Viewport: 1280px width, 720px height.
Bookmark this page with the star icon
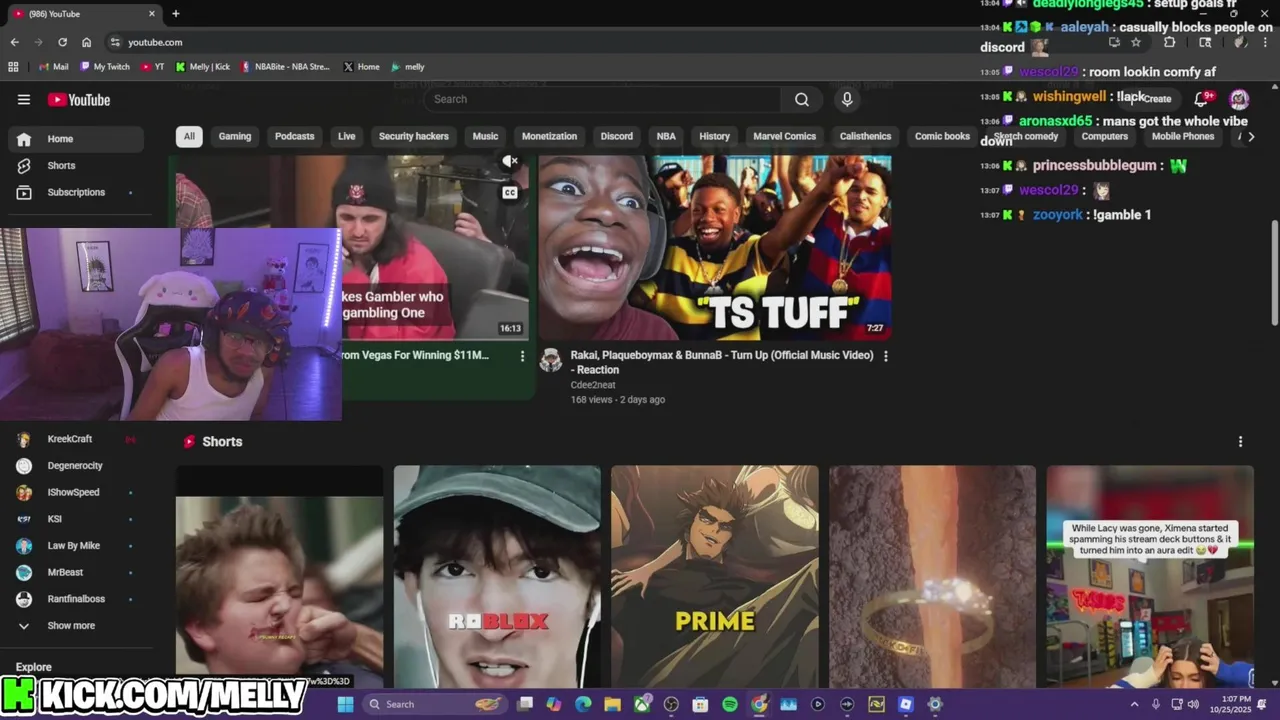1136,42
